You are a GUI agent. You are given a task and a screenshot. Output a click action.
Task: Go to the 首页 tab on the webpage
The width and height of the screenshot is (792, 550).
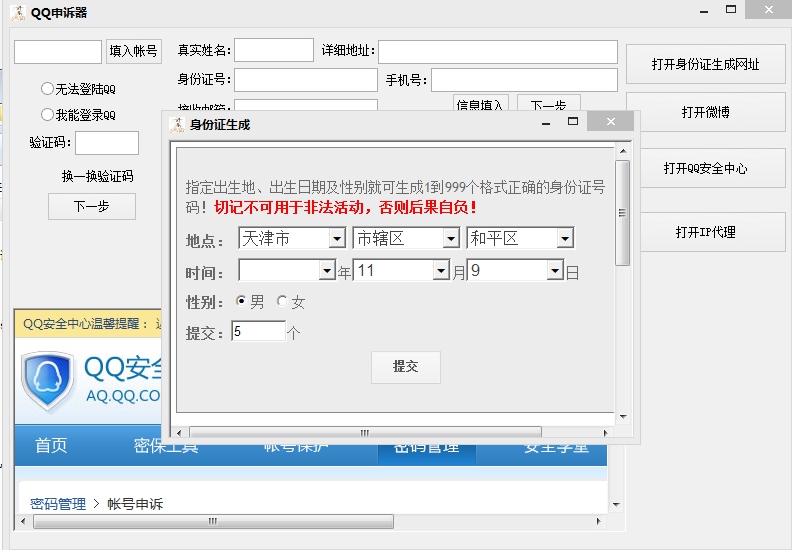pyautogui.click(x=51, y=446)
